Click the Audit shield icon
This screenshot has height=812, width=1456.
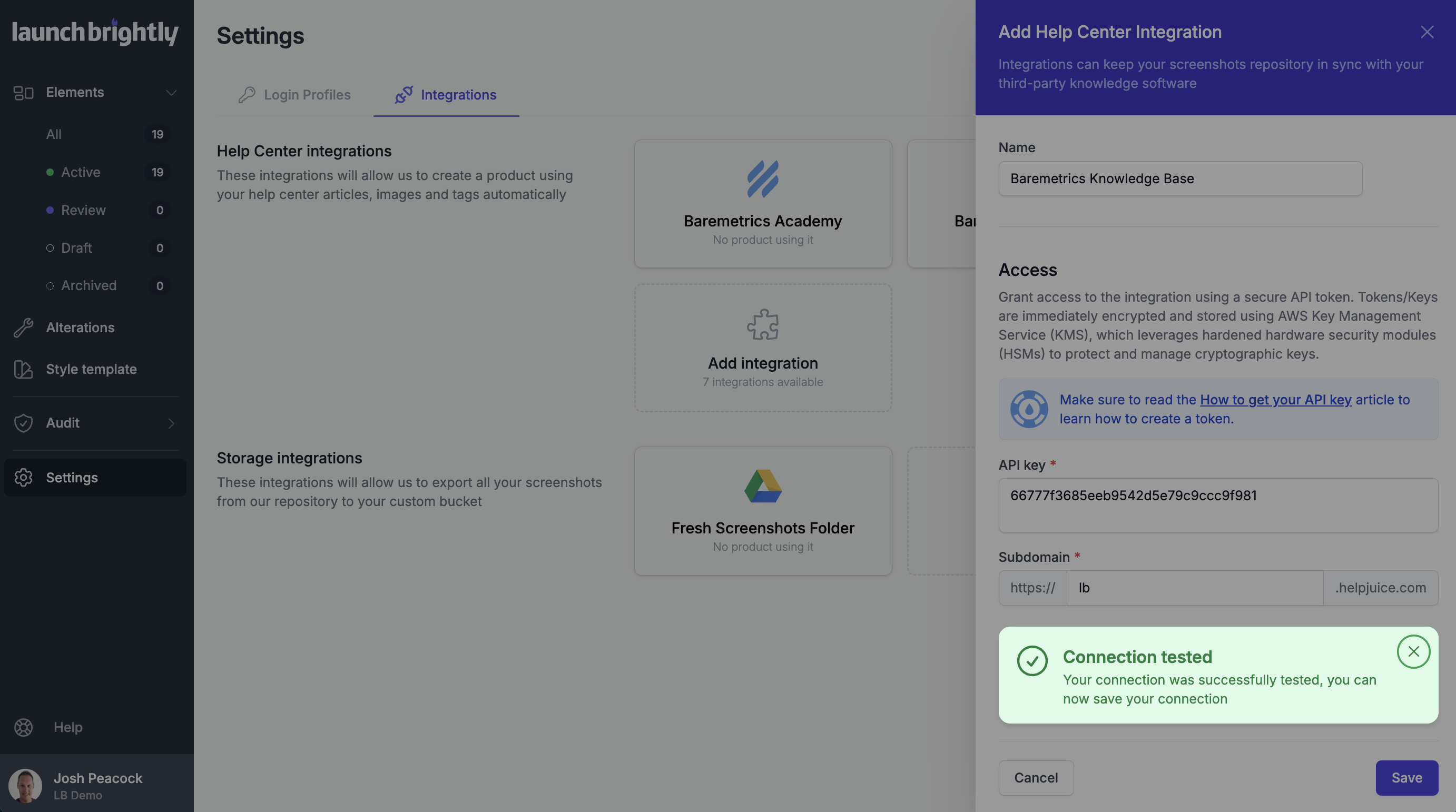[x=23, y=423]
